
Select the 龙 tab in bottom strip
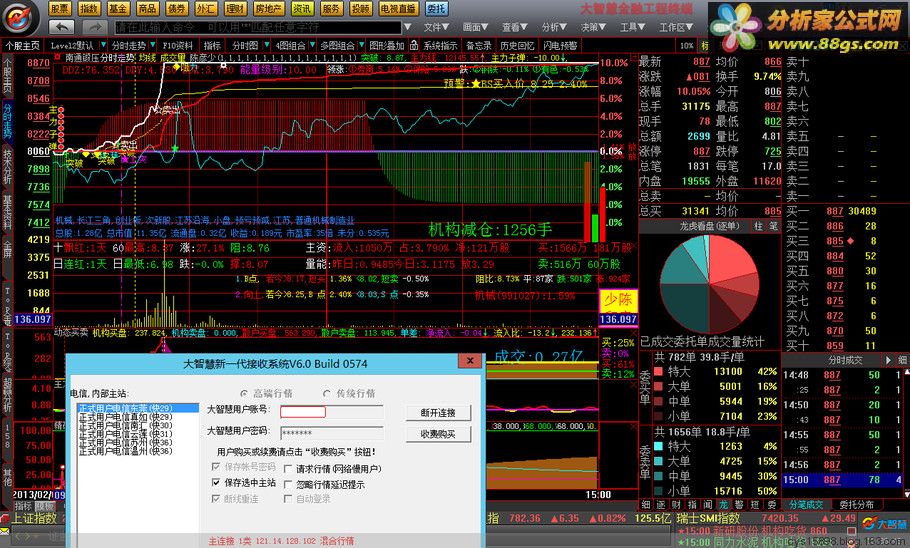[x=723, y=504]
